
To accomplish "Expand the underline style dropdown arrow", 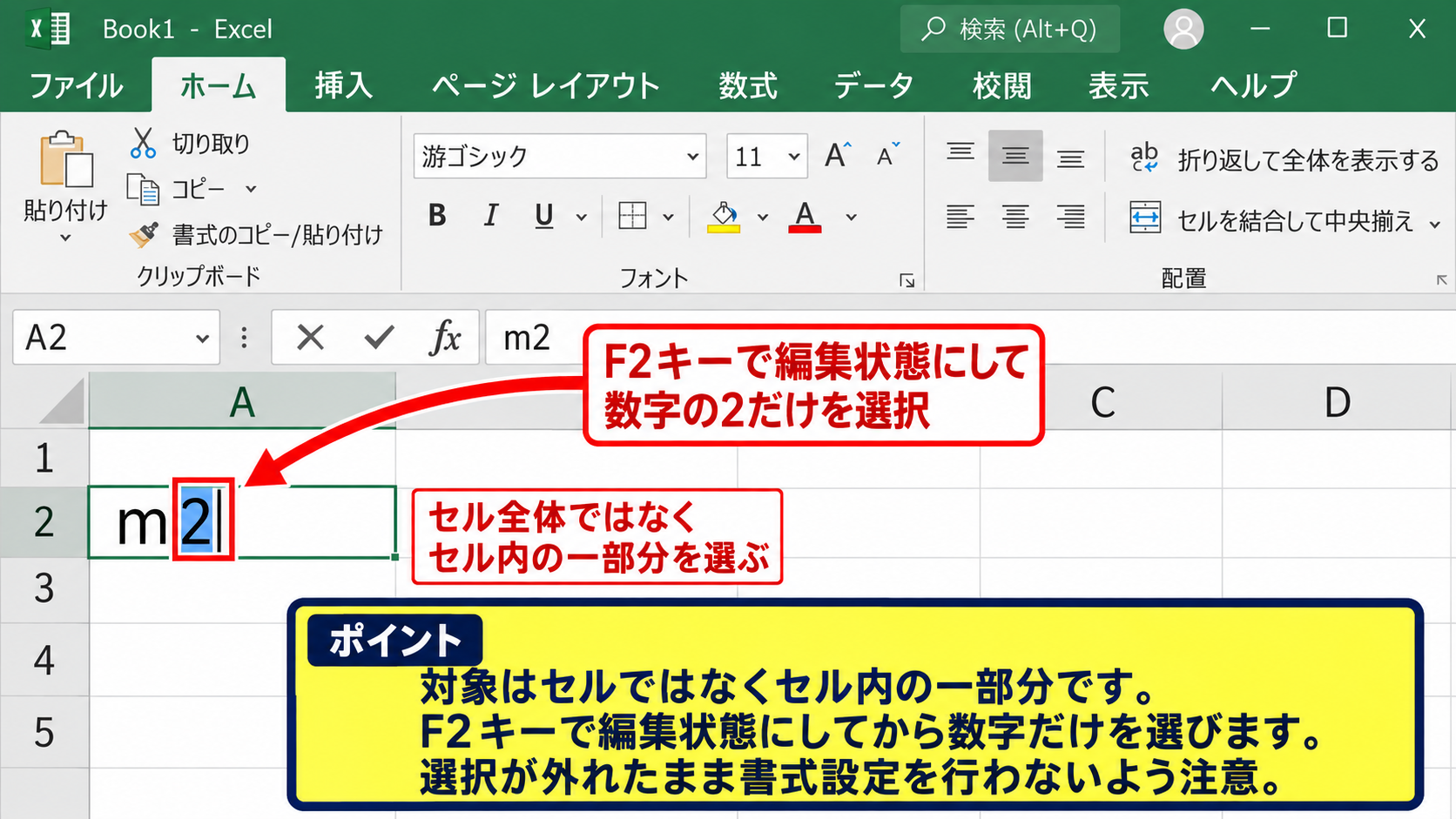I will (x=582, y=217).
